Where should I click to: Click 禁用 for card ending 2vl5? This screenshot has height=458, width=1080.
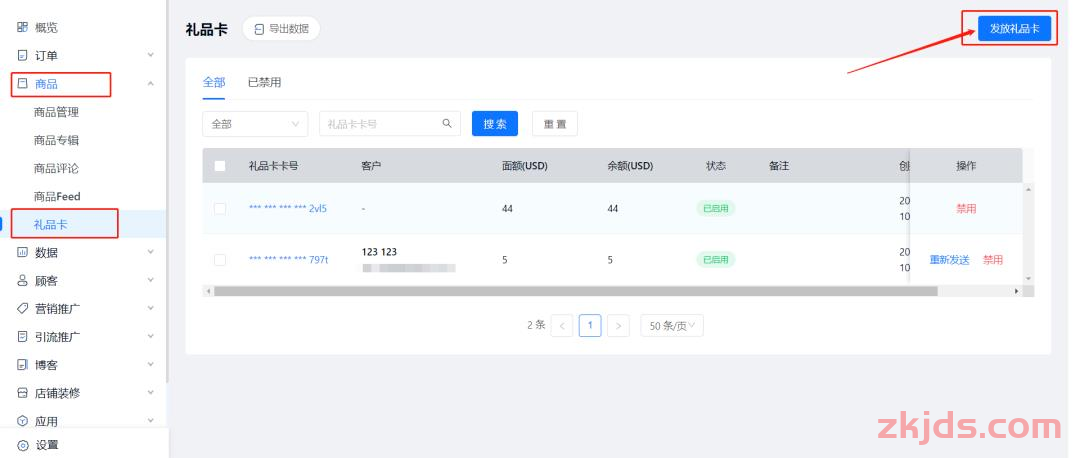(x=966, y=209)
